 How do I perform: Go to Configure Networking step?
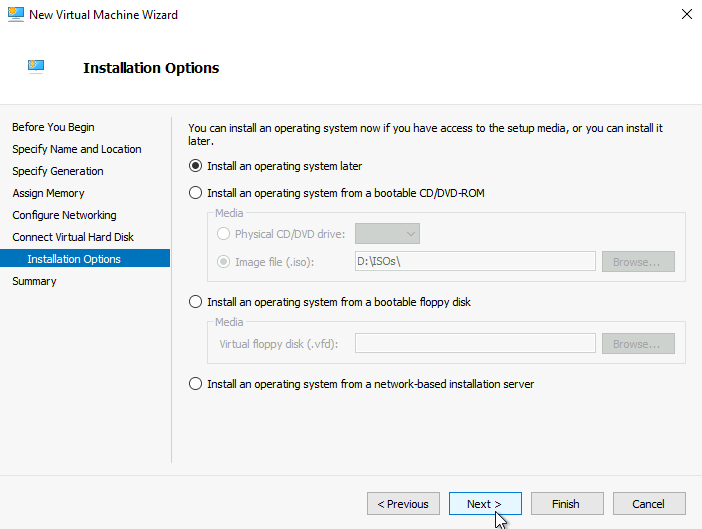point(64,215)
